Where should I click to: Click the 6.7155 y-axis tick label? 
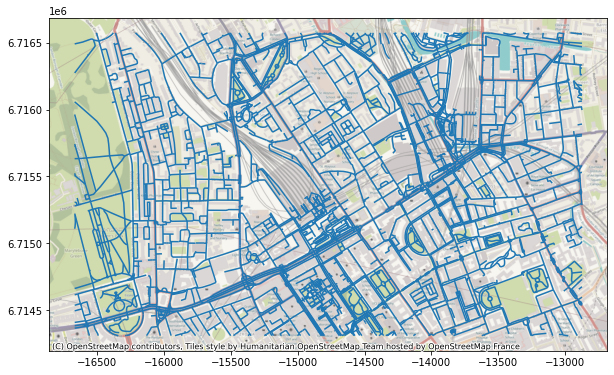pos(25,177)
